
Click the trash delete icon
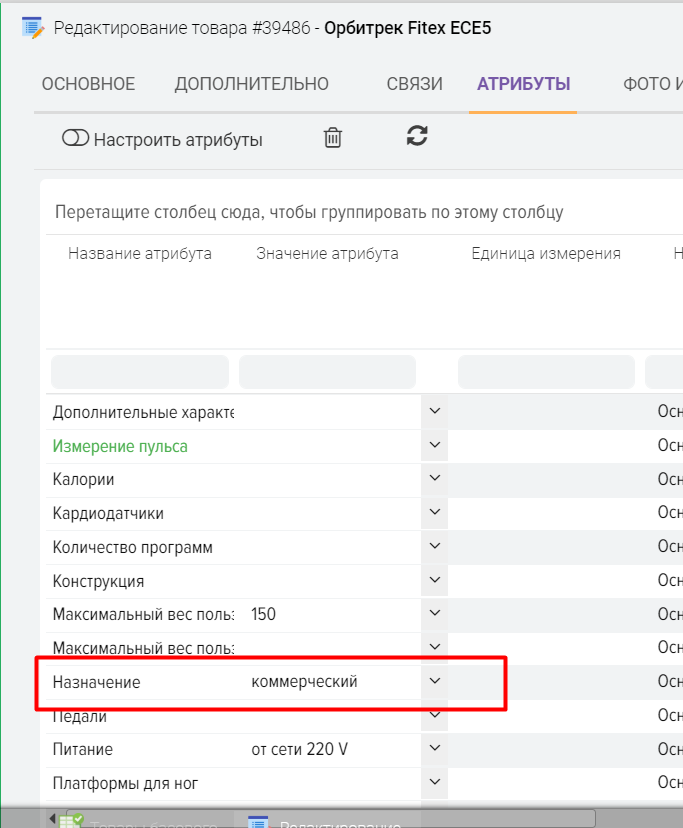[x=333, y=138]
